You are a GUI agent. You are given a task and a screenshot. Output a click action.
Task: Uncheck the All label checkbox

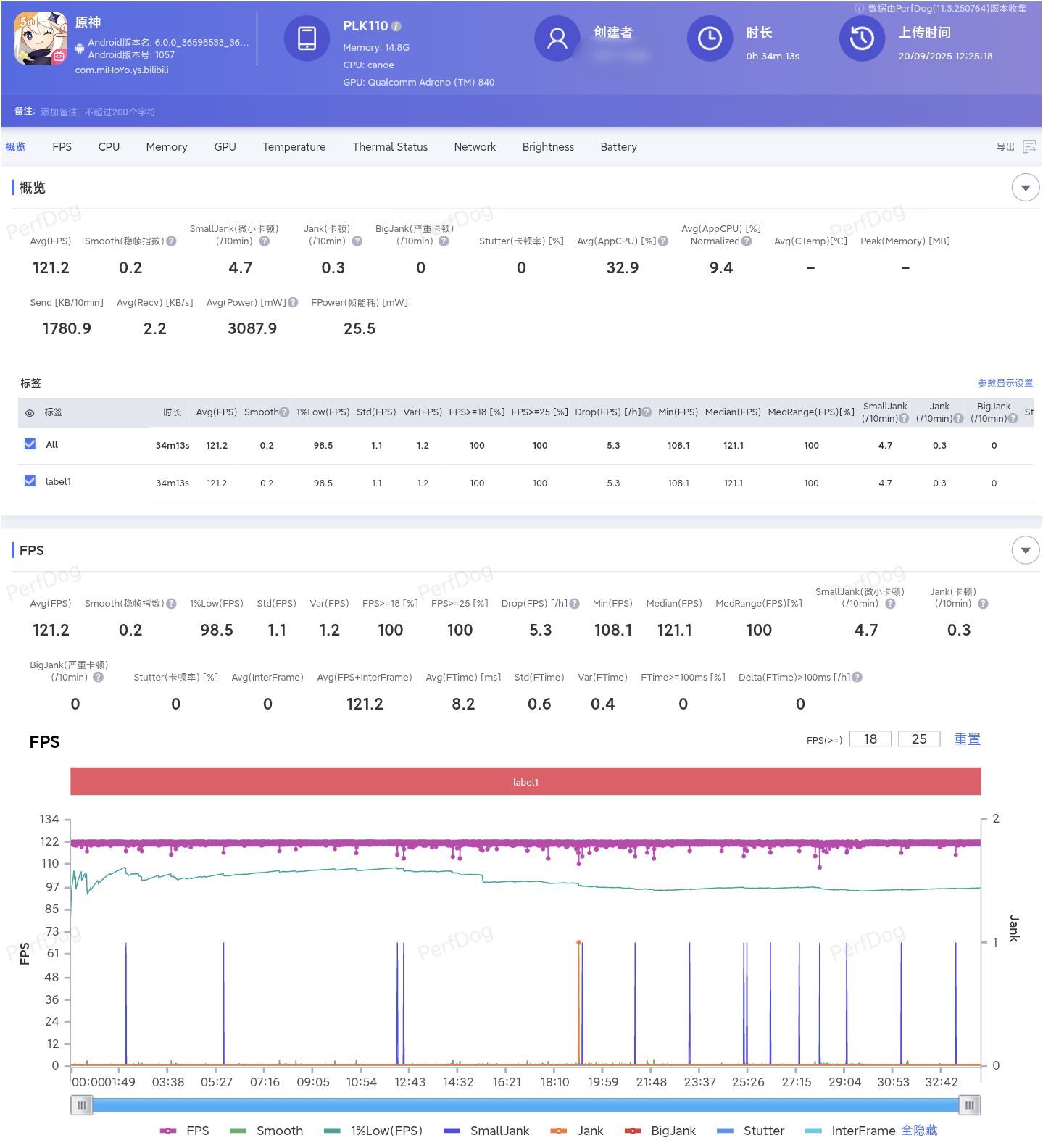click(x=30, y=444)
